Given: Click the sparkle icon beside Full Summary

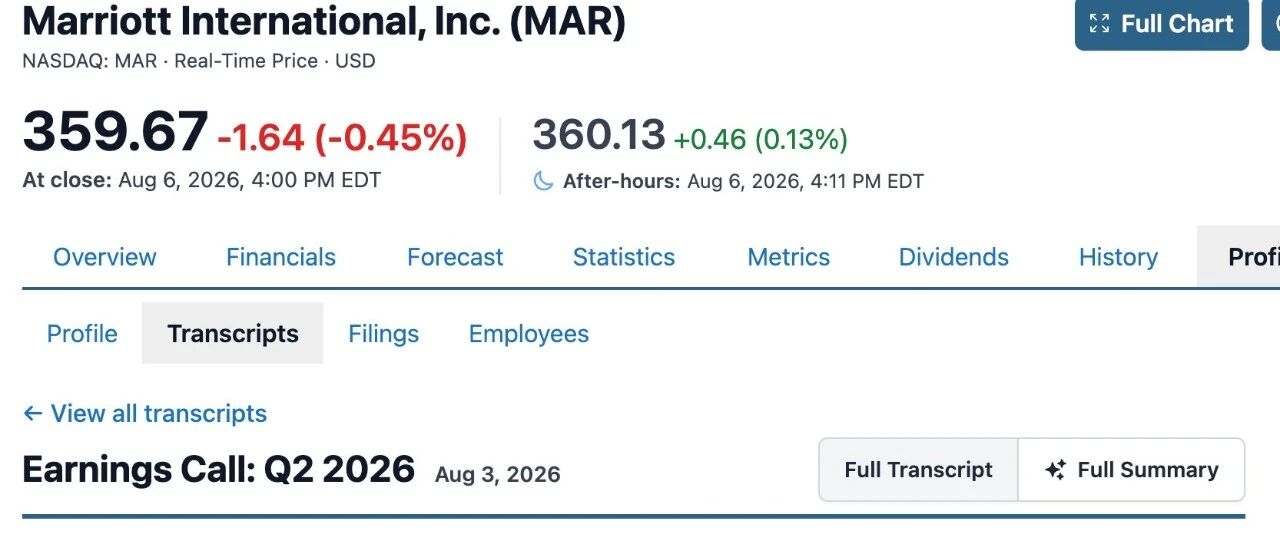Looking at the screenshot, I should click(x=1055, y=470).
